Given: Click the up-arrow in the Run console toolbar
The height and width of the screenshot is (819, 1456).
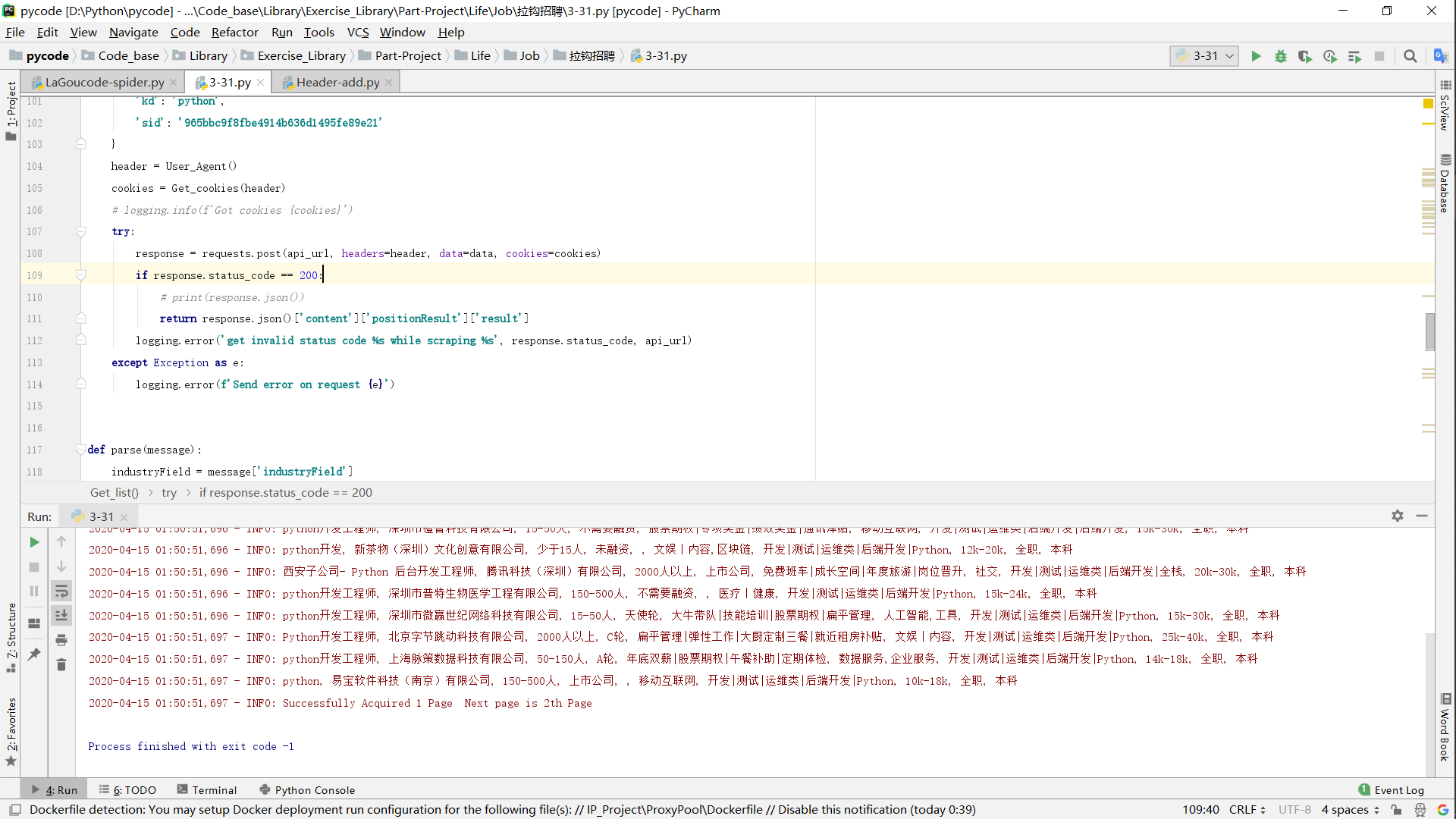Looking at the screenshot, I should click(61, 542).
